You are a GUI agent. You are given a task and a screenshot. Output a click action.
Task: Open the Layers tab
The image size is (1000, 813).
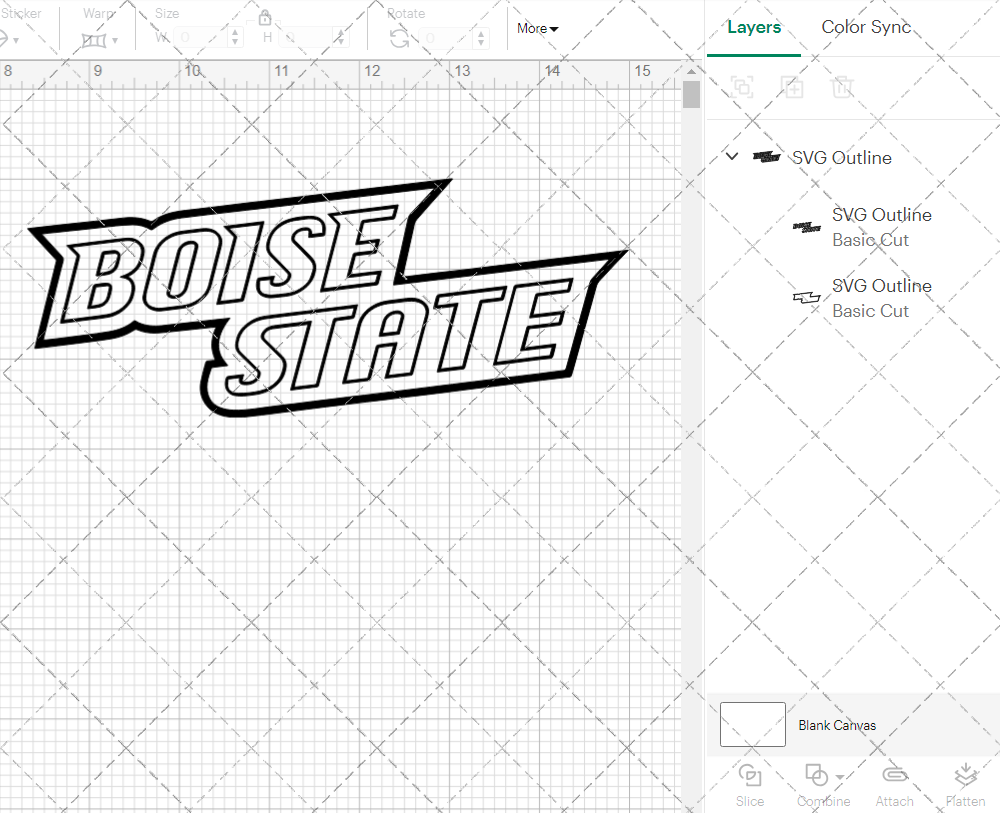pos(754,27)
